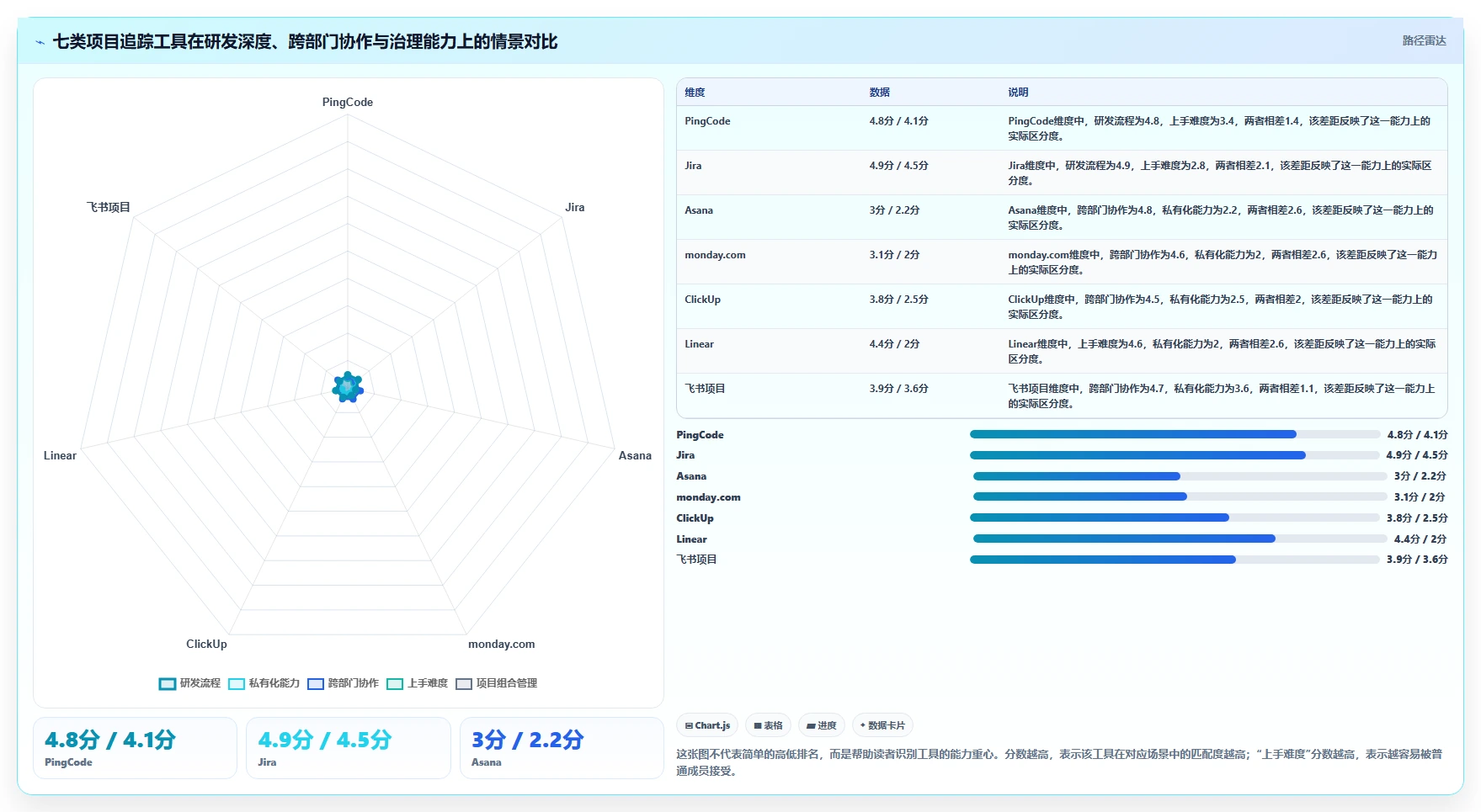Click the 3.1分 / 2分 value beside monday.com bar
The width and height of the screenshot is (1481, 812).
point(1419,497)
